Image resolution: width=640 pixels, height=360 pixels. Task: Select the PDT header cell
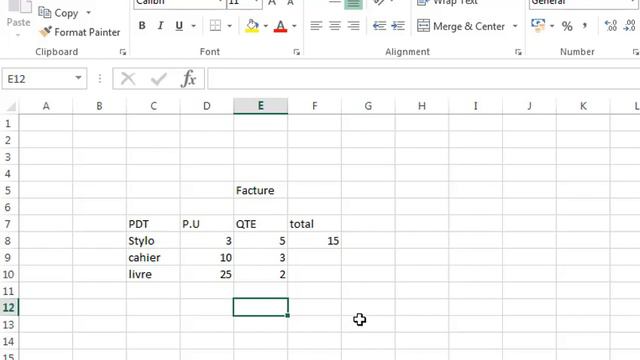point(153,224)
